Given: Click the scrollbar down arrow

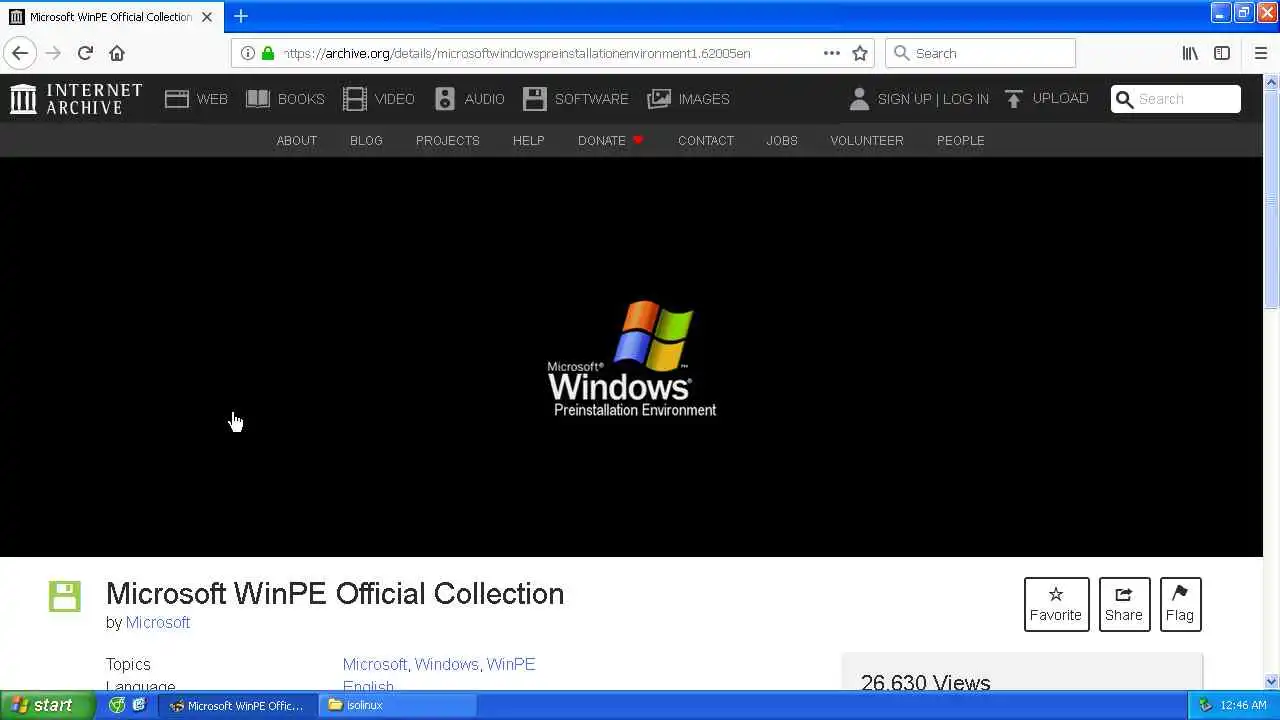Looking at the screenshot, I should (1272, 682).
